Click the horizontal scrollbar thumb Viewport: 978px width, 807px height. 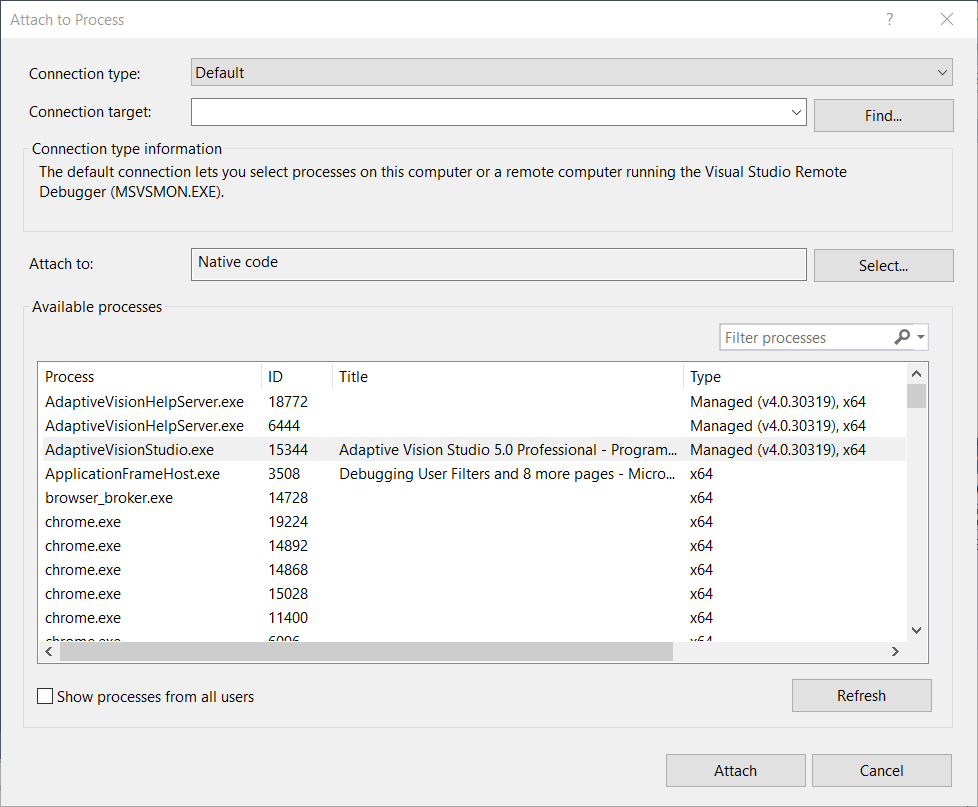366,651
